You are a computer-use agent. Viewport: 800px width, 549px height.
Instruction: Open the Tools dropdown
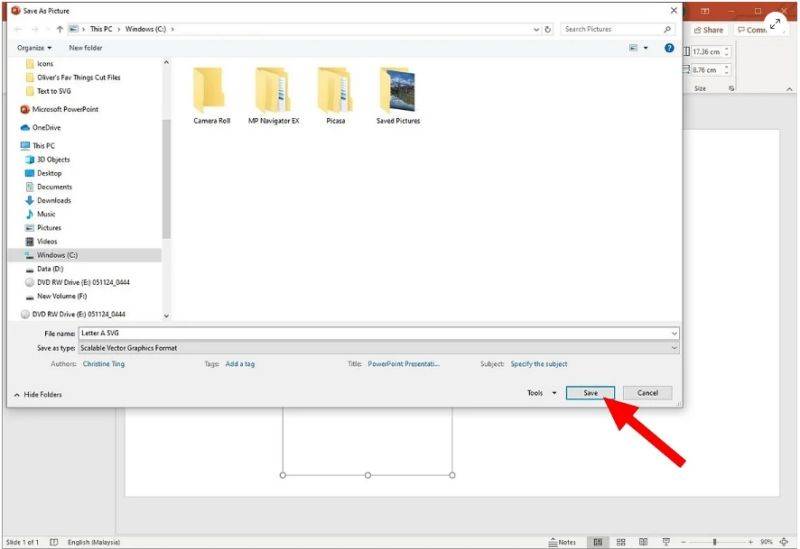tap(541, 393)
